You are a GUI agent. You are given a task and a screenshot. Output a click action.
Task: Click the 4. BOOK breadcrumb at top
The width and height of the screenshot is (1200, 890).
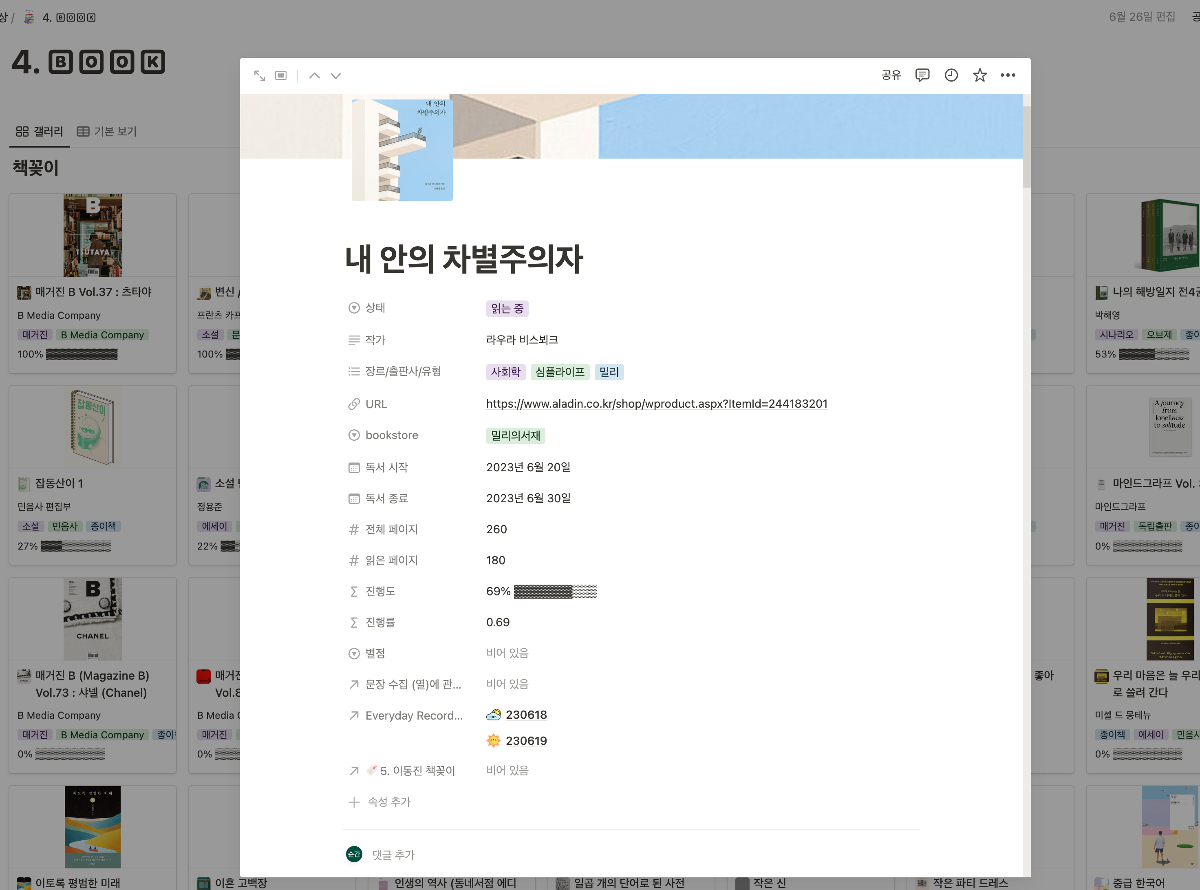(x=60, y=17)
